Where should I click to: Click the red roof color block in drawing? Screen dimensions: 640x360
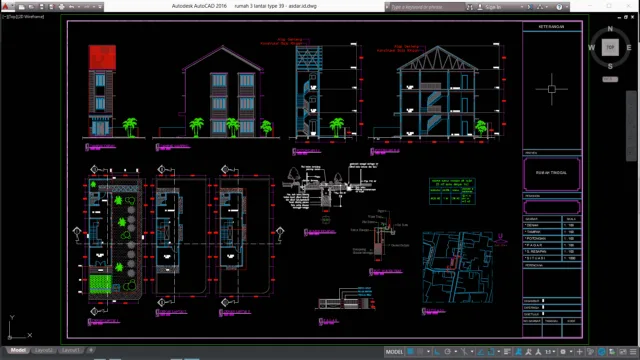pos(102,57)
